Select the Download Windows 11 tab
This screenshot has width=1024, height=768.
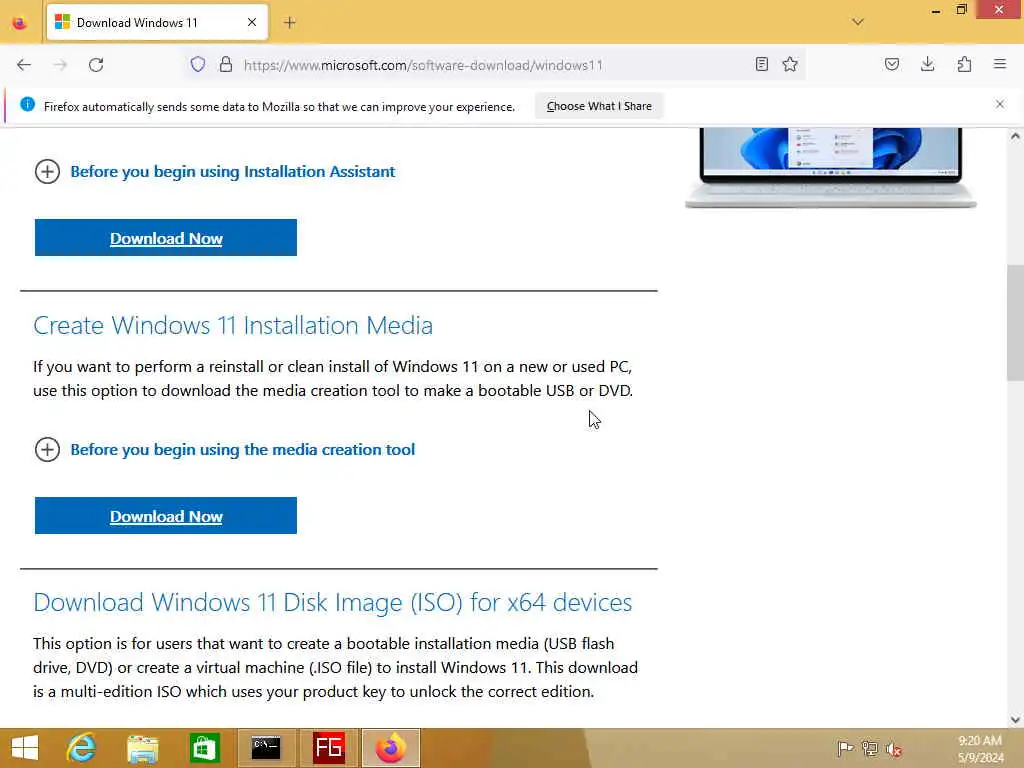(157, 22)
